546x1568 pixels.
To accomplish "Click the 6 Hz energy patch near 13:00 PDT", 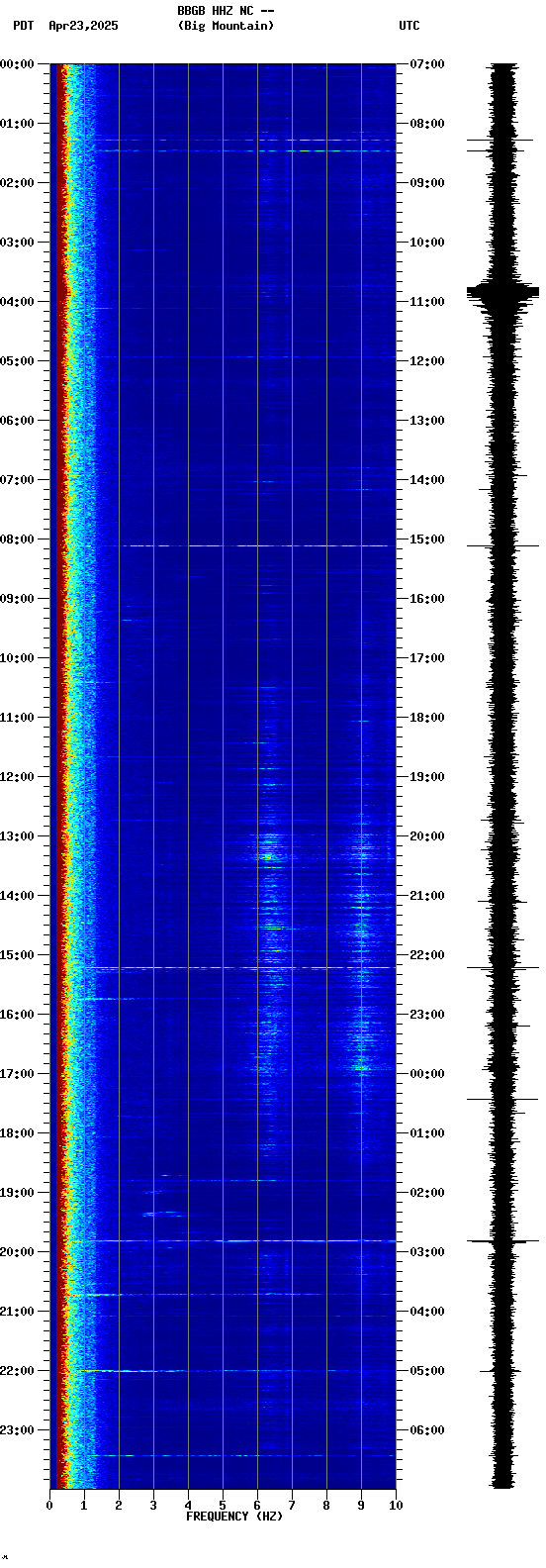I will coord(269,849).
